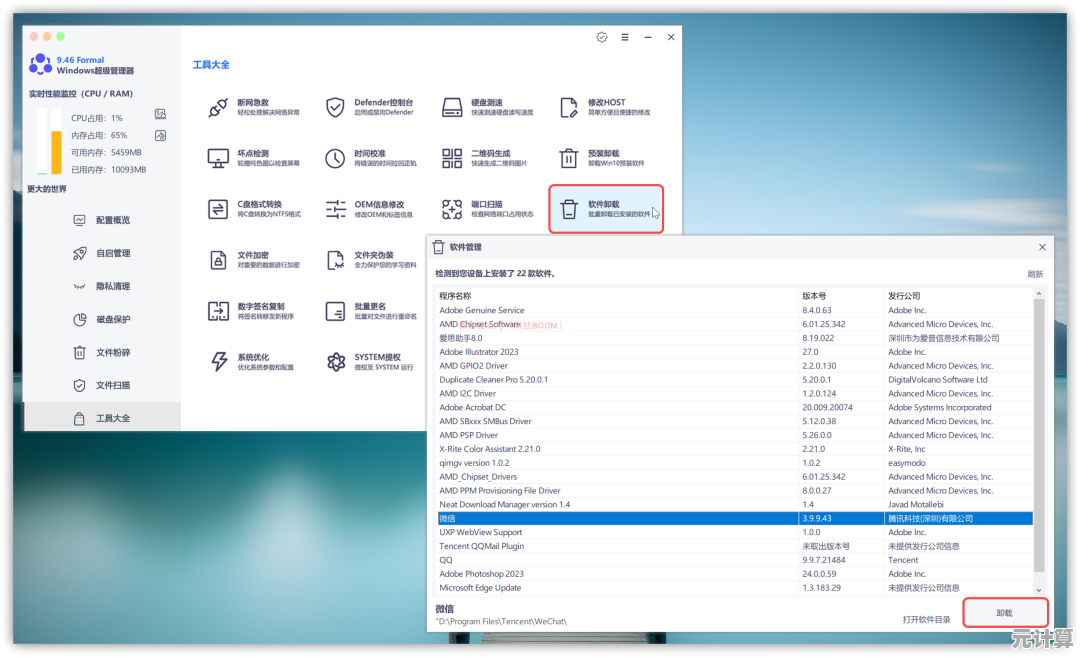Viewport: 1080px width, 657px height.
Task: Select the AMD Chipset Software row
Action: (x=734, y=324)
